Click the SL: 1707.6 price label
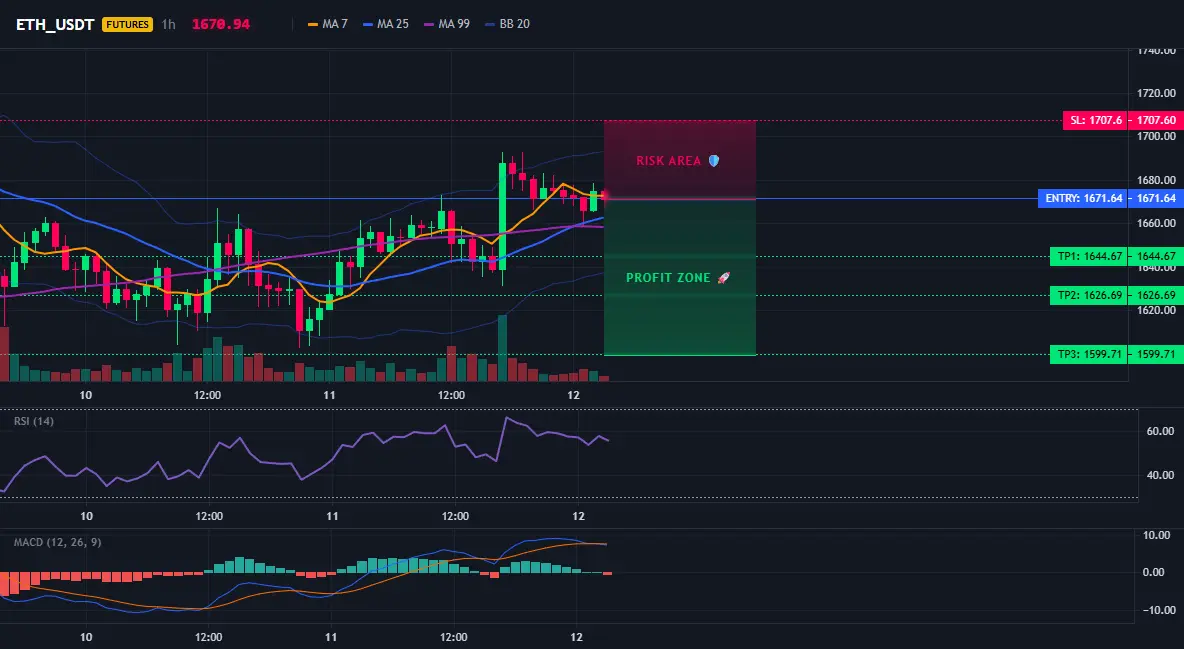Viewport: 1184px width, 649px height. coord(1096,120)
